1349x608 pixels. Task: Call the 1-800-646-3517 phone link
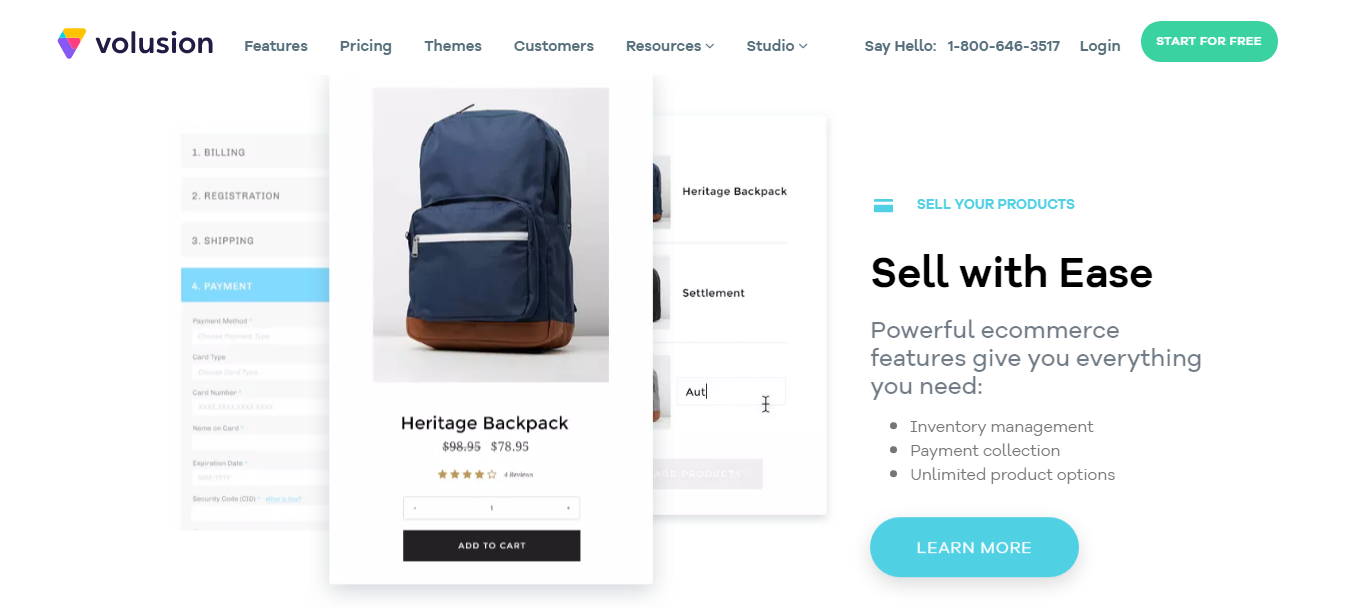point(1004,46)
